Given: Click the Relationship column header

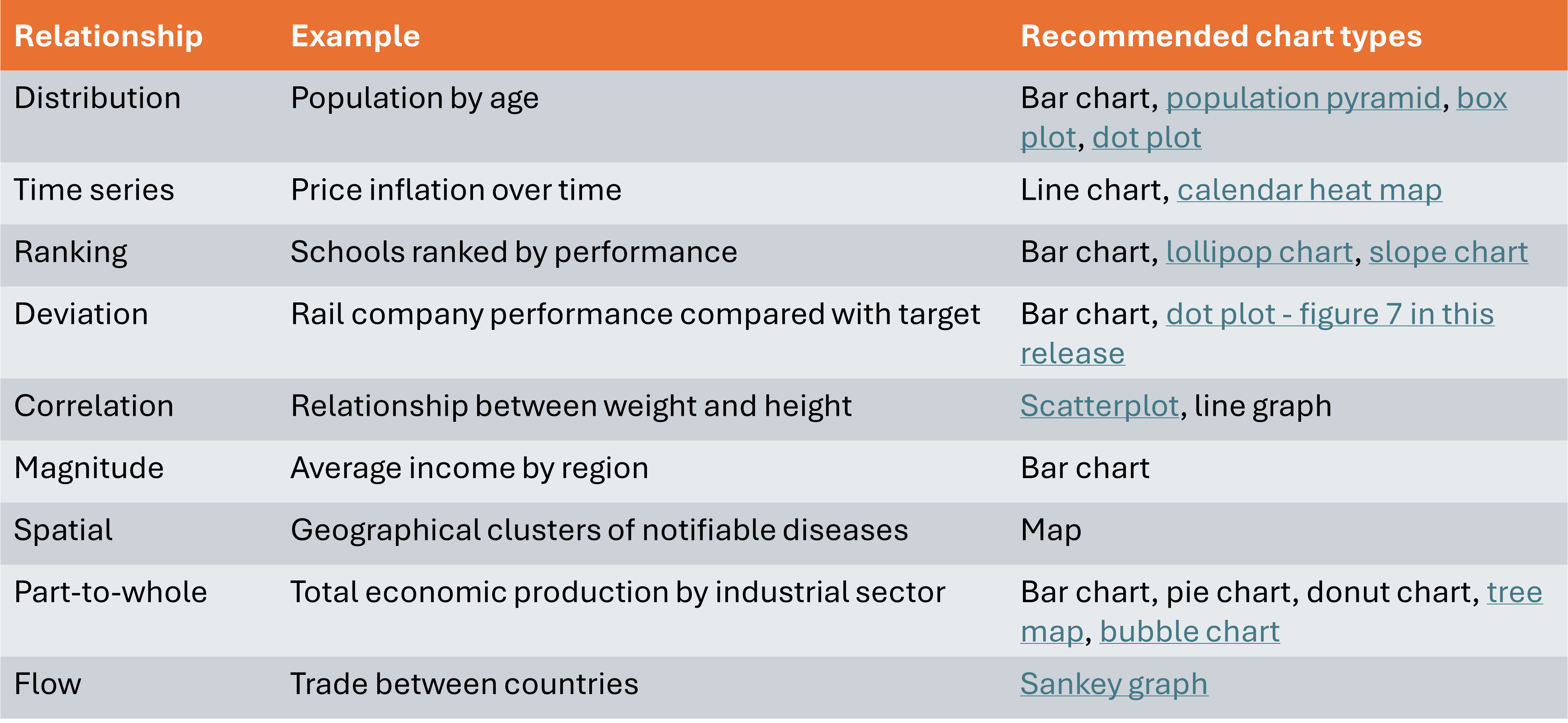Looking at the screenshot, I should click(x=108, y=37).
